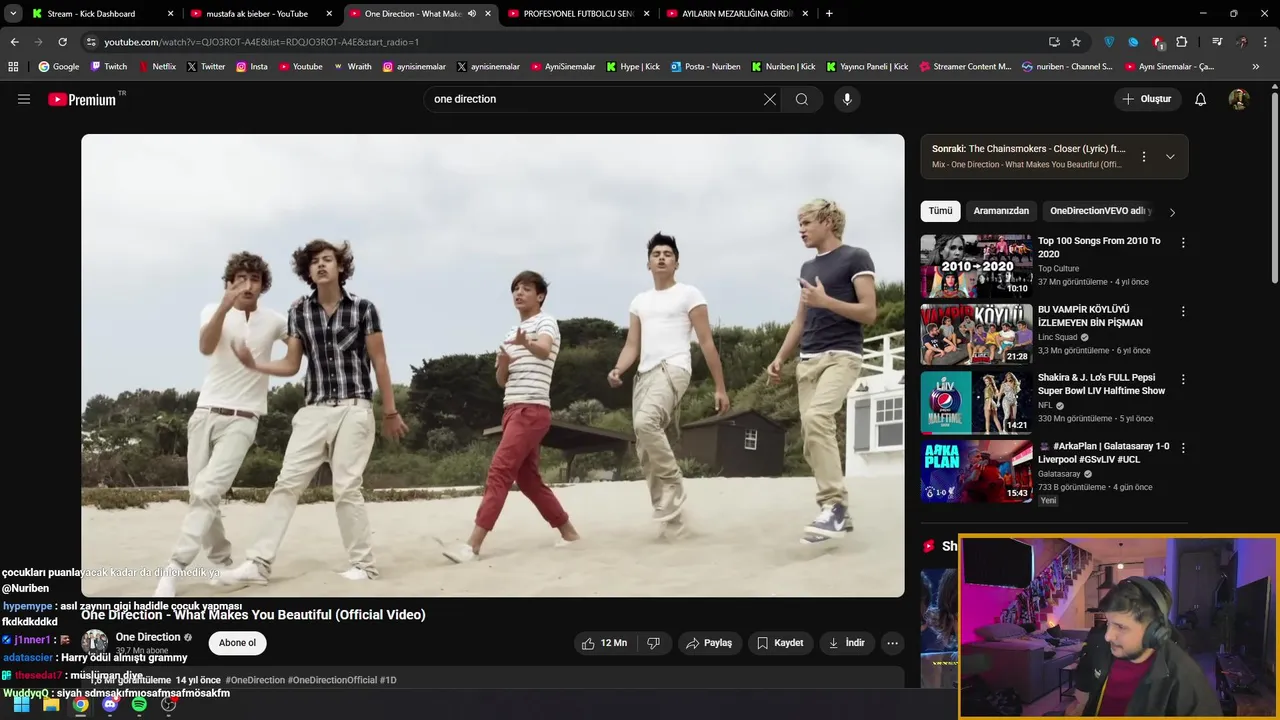The width and height of the screenshot is (1280, 720).
Task: Like the video with 12 Mn likes
Action: point(603,643)
